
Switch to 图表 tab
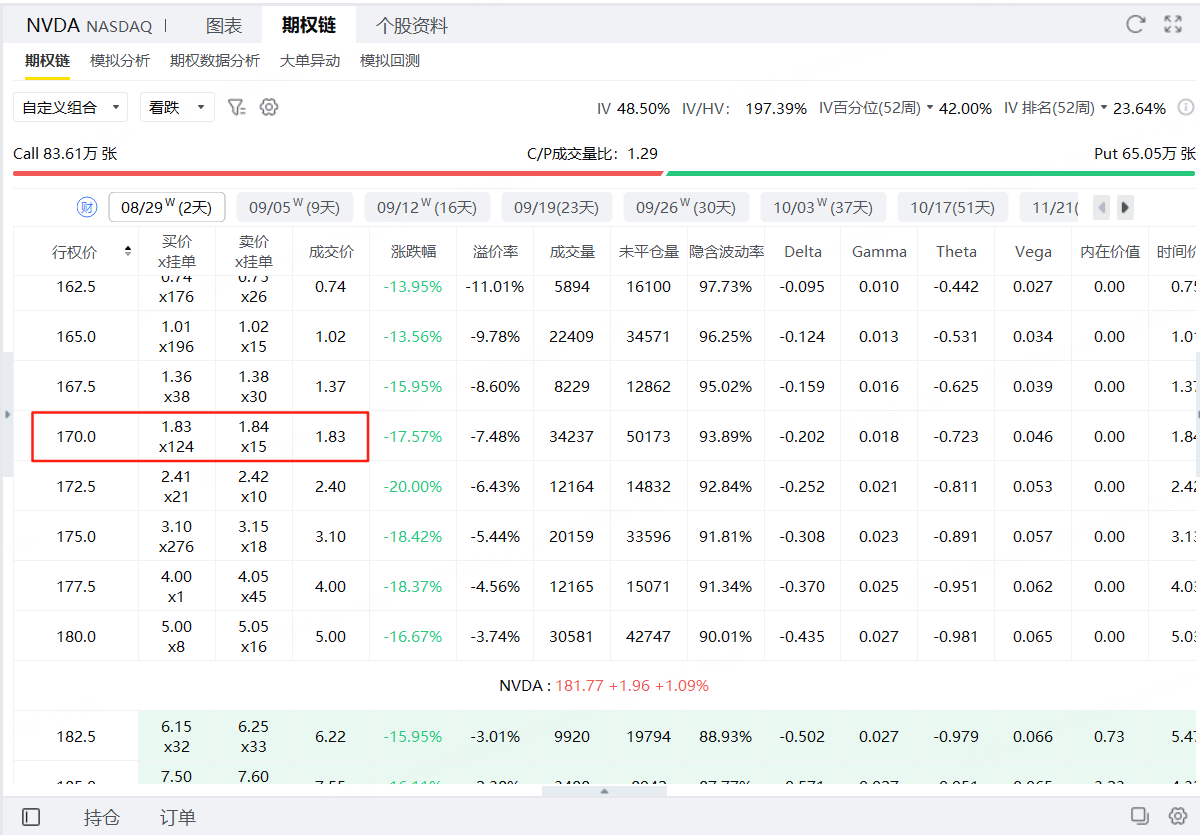(224, 26)
